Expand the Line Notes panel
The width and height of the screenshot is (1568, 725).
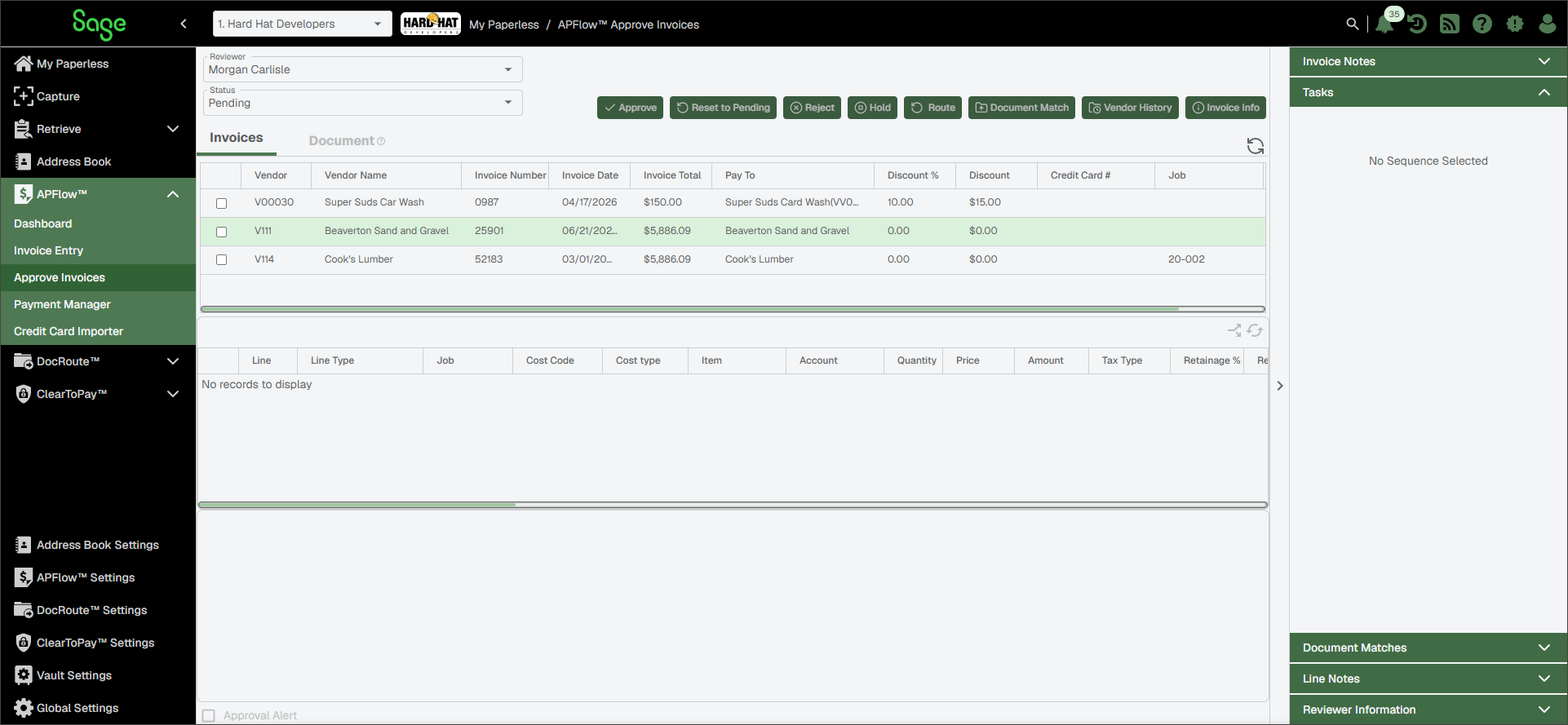[1428, 679]
